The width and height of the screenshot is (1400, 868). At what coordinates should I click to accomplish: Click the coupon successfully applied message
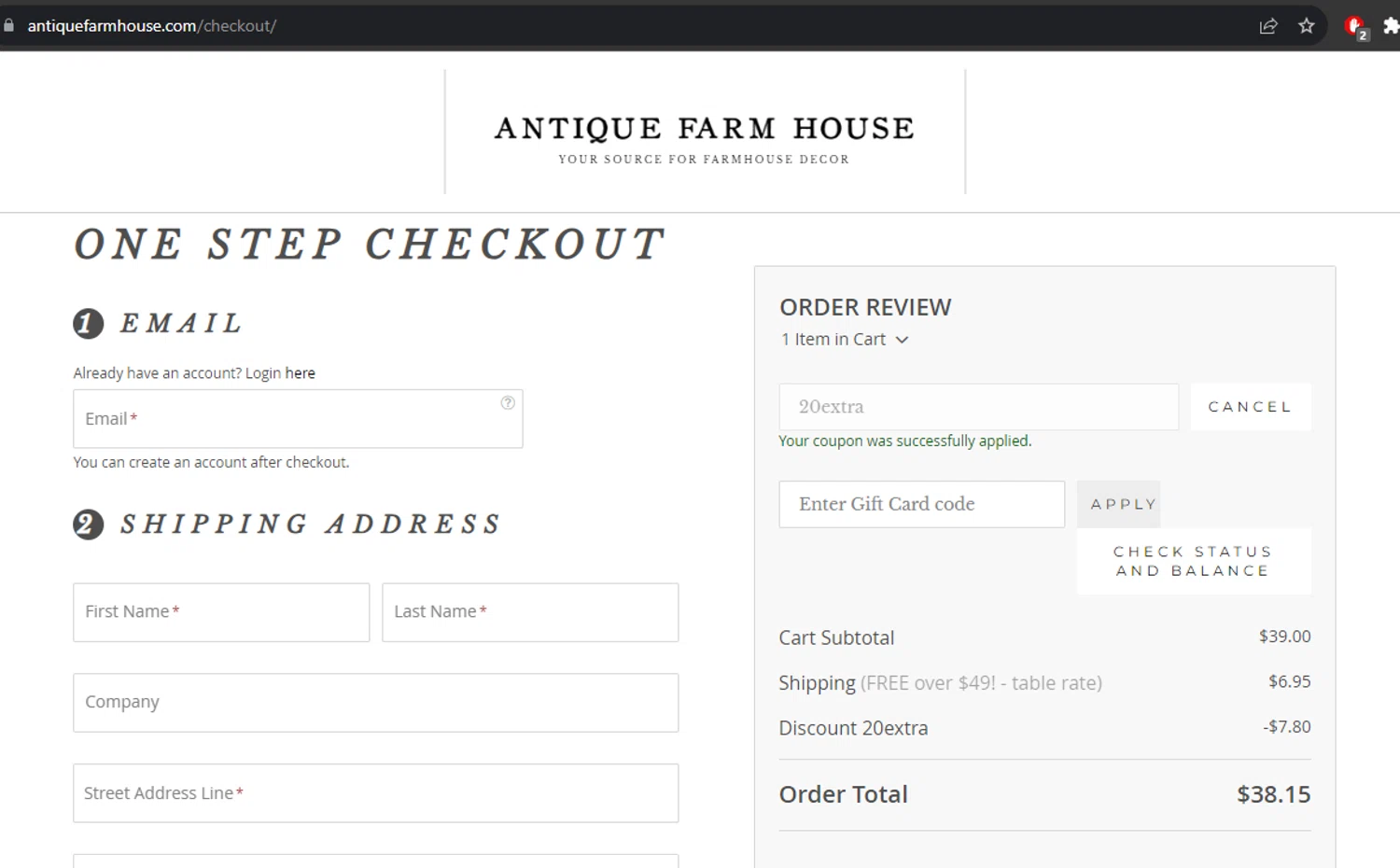click(x=905, y=441)
